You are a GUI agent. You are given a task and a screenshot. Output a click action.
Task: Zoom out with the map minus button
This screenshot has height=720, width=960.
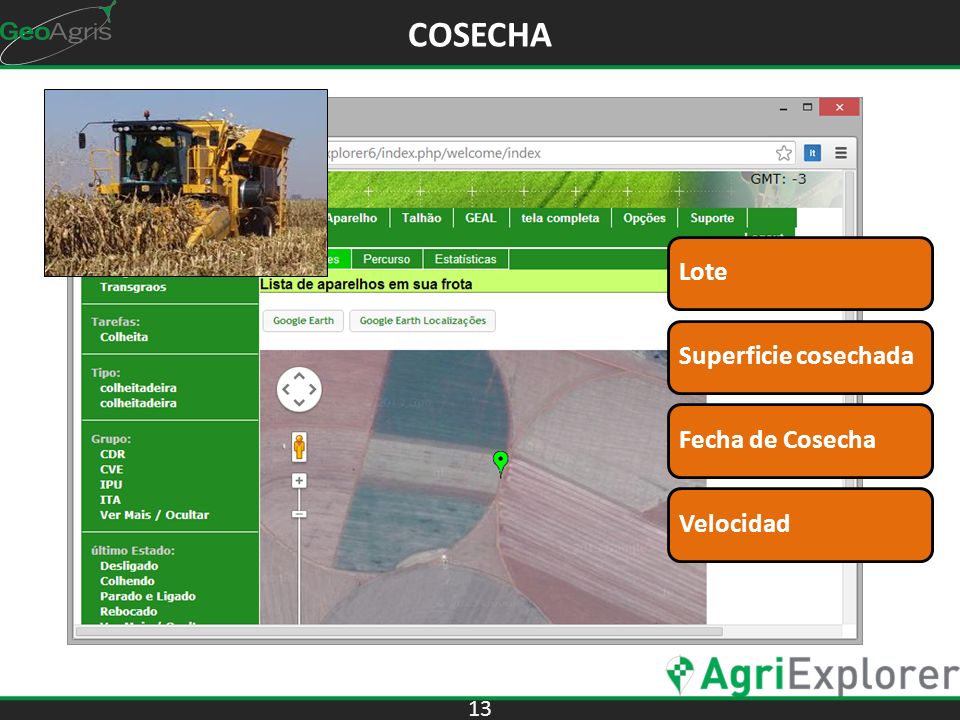(299, 514)
